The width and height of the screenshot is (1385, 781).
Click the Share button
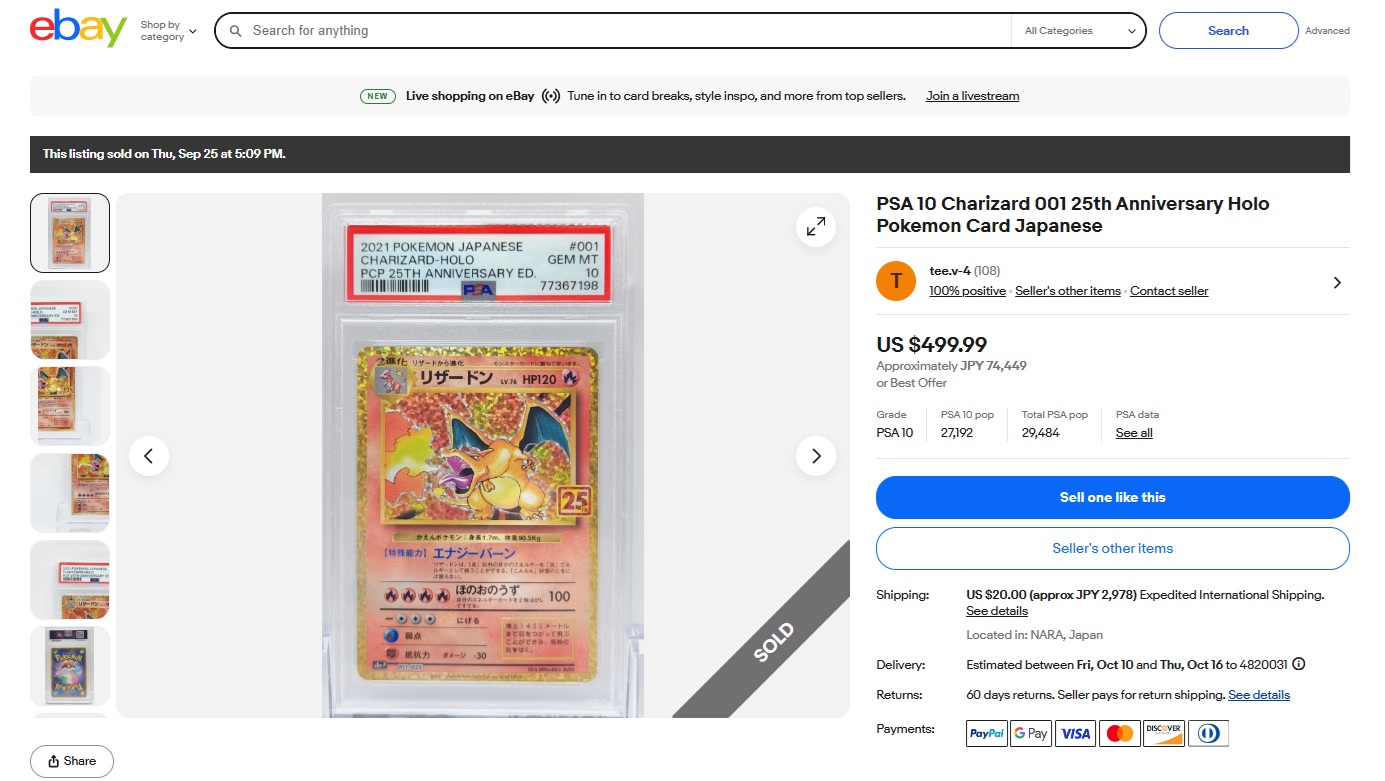click(x=72, y=761)
